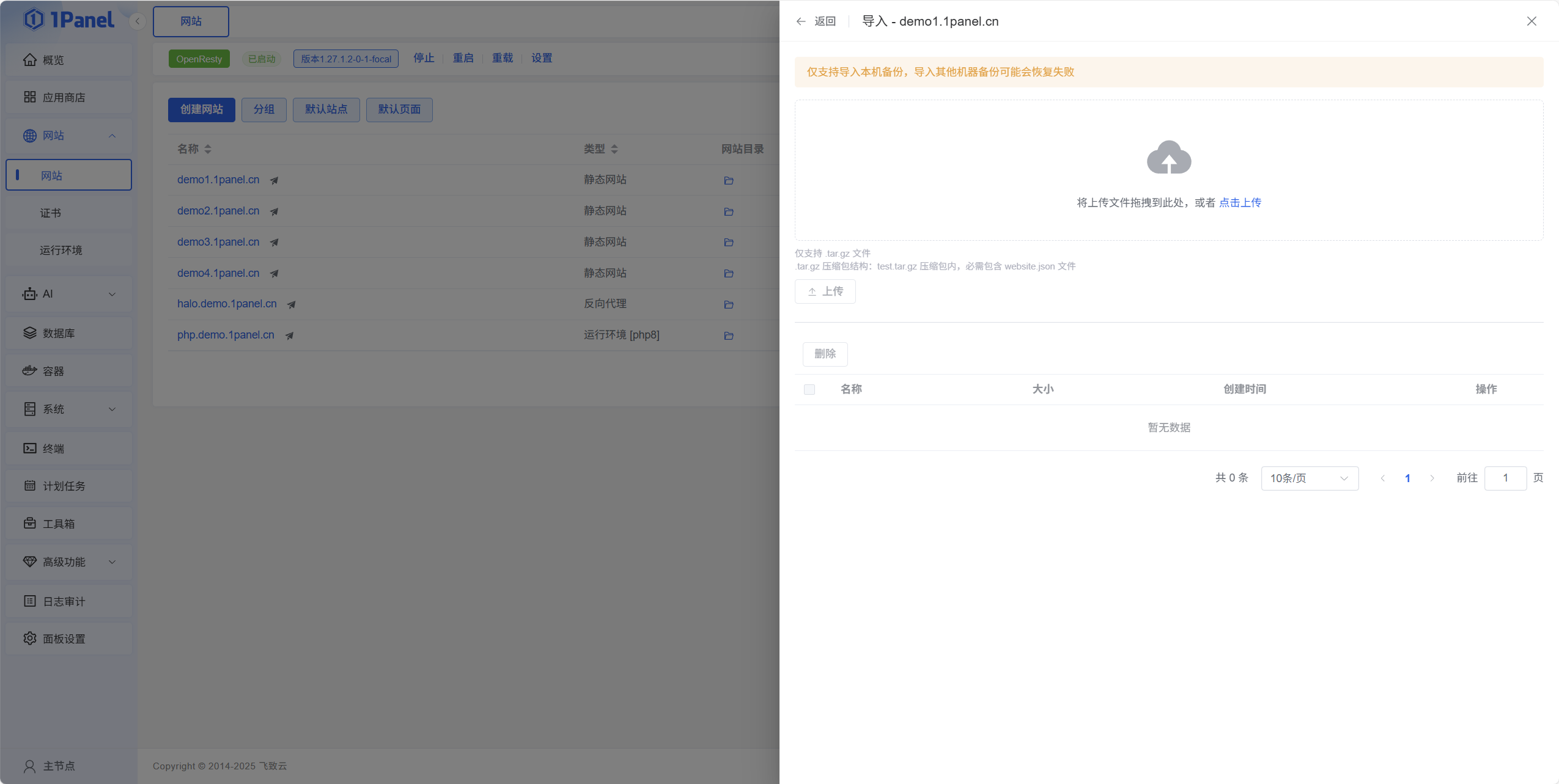The height and width of the screenshot is (784, 1559).
Task: Click the 创建网站 button
Action: pos(202,109)
